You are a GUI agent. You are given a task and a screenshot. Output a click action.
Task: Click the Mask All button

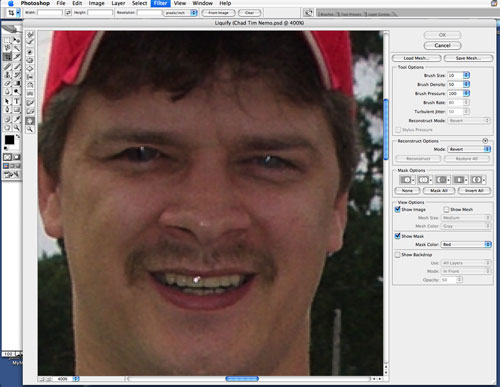coord(439,190)
